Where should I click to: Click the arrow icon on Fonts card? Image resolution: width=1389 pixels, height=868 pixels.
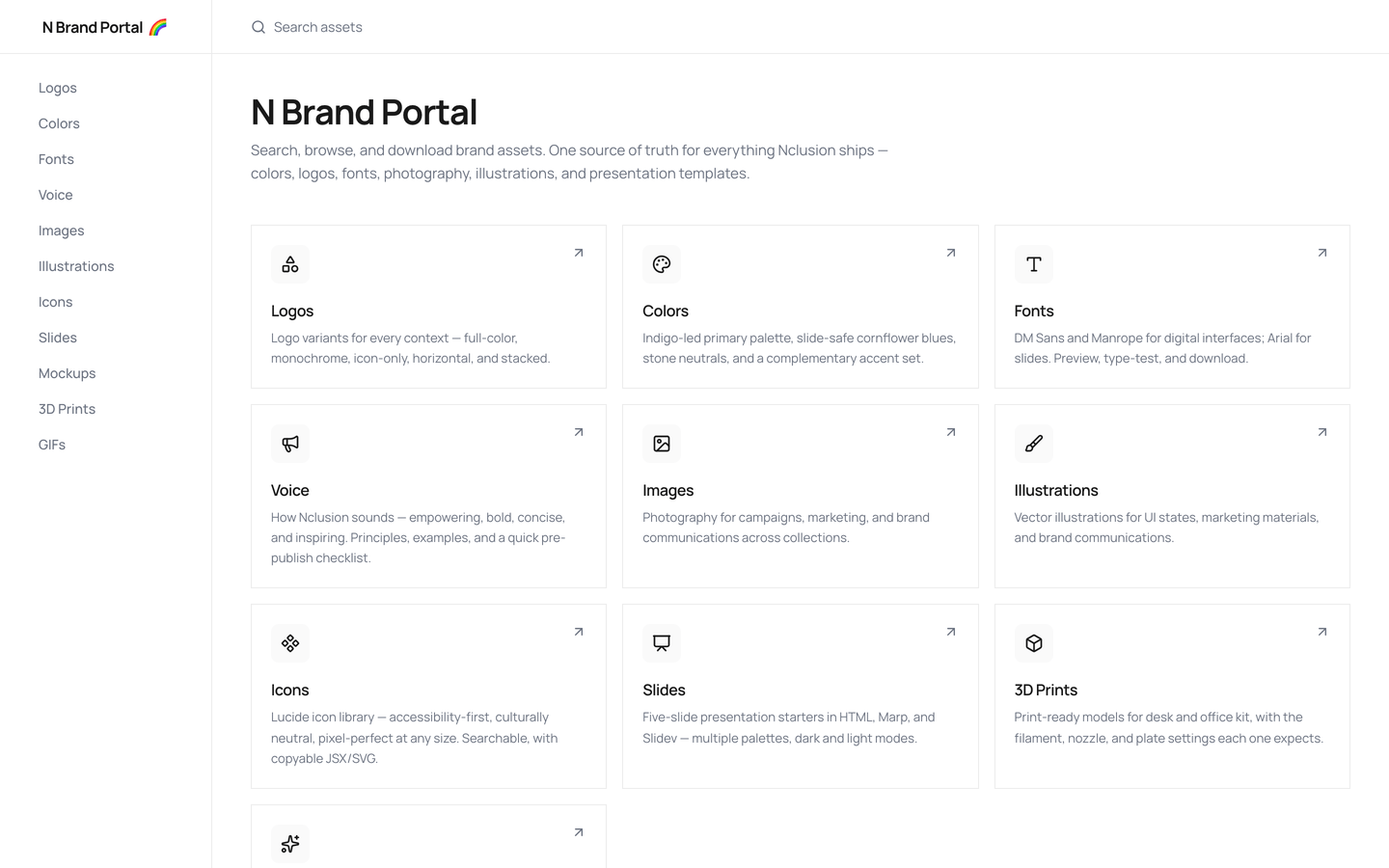point(1322,253)
